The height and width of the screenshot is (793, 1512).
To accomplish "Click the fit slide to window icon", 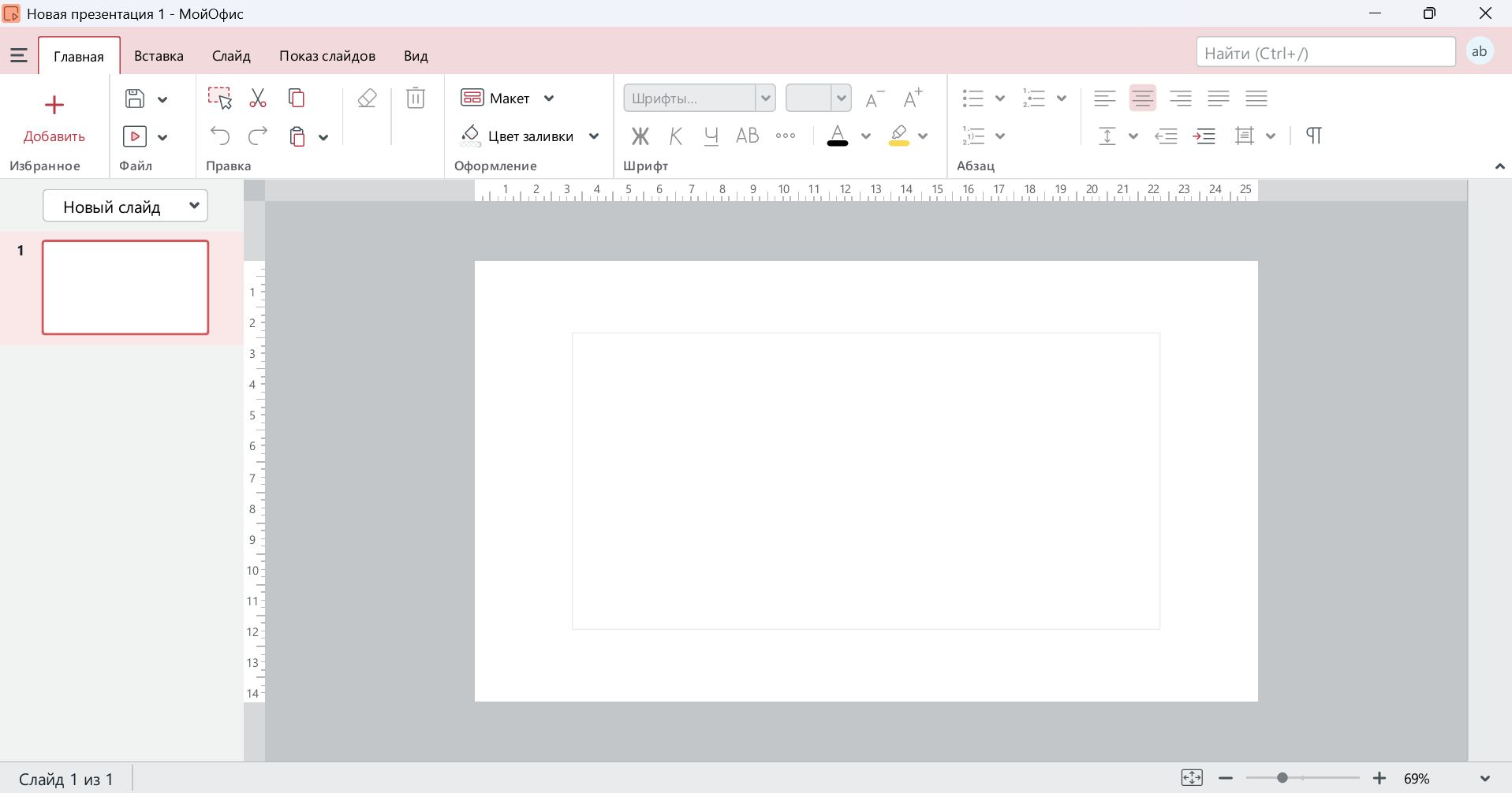I will (1192, 778).
